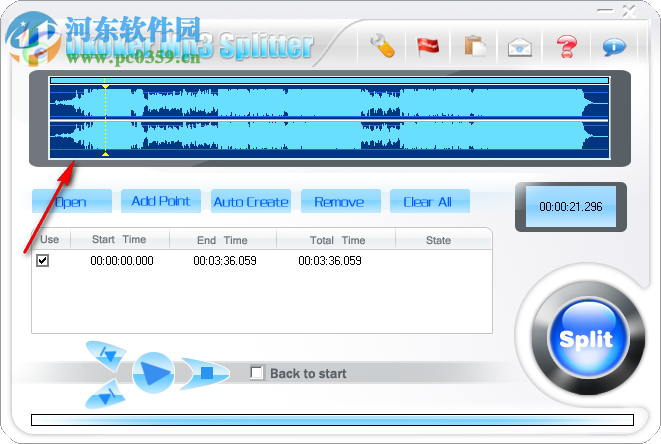The height and width of the screenshot is (444, 661).
Task: Click the 00:00:21.296 time display
Action: [x=571, y=207]
